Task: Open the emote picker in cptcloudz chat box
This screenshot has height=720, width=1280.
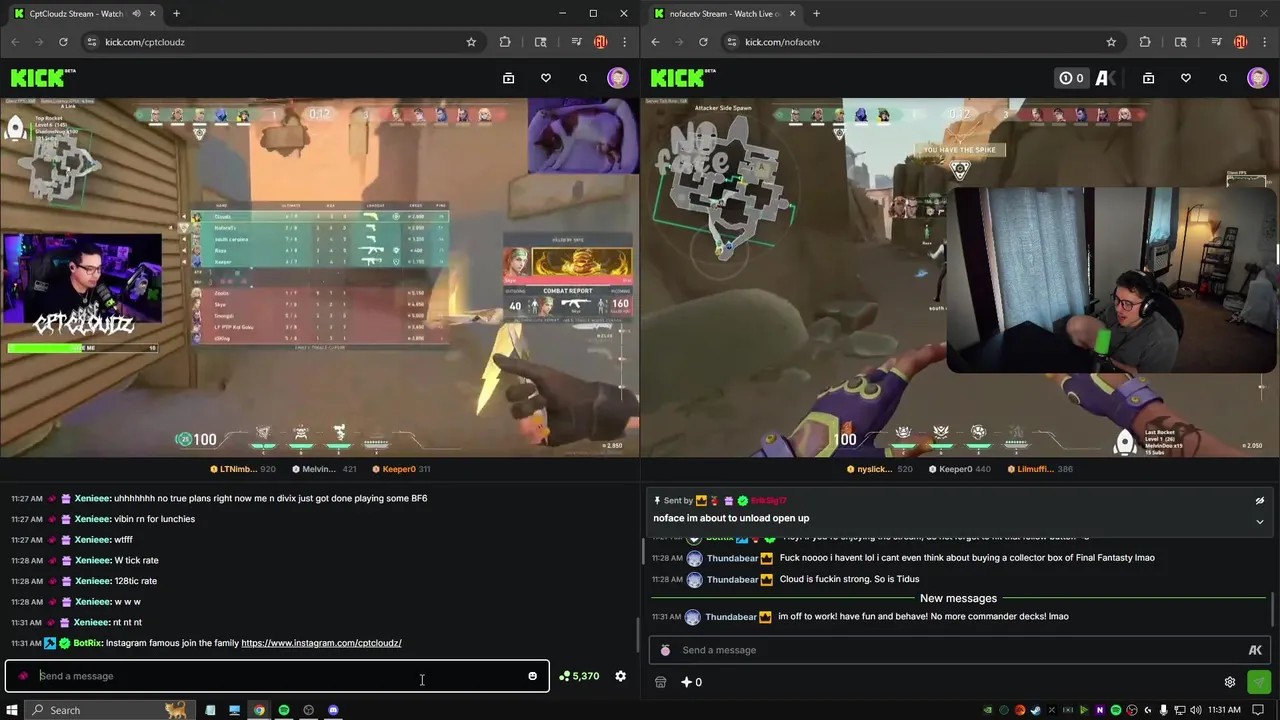Action: (x=532, y=676)
